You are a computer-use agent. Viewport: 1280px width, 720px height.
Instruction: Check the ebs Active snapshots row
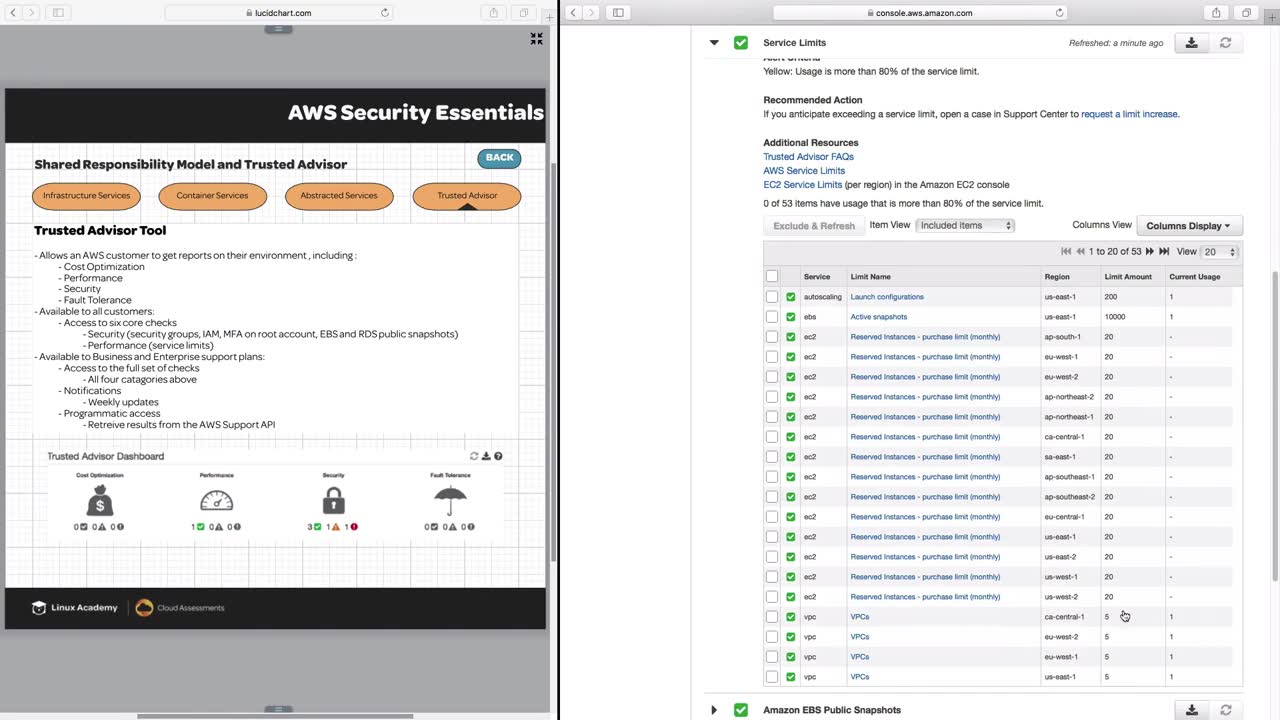(771, 317)
